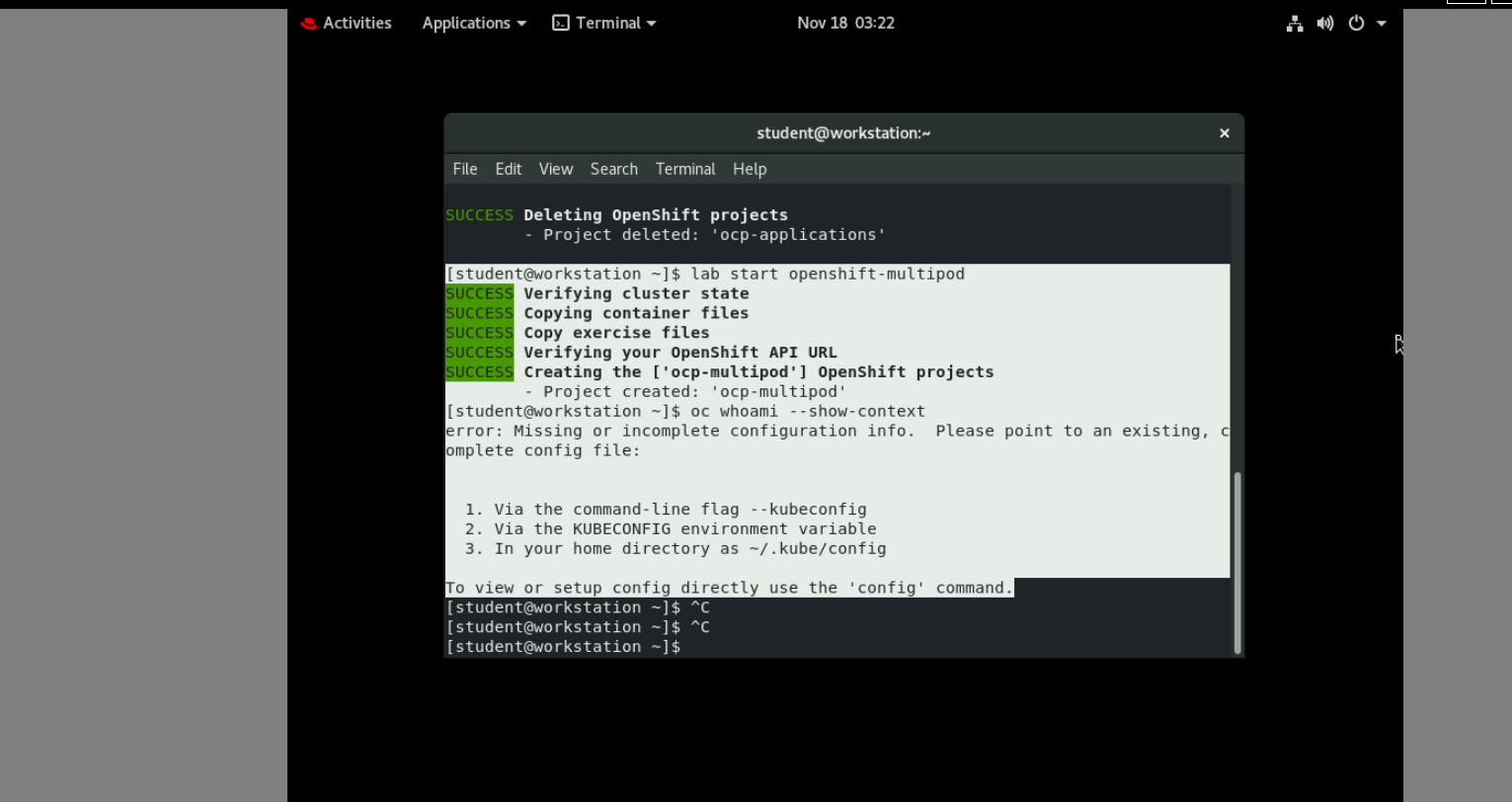1512x802 pixels.
Task: Click Activities in the top bar
Action: [357, 23]
